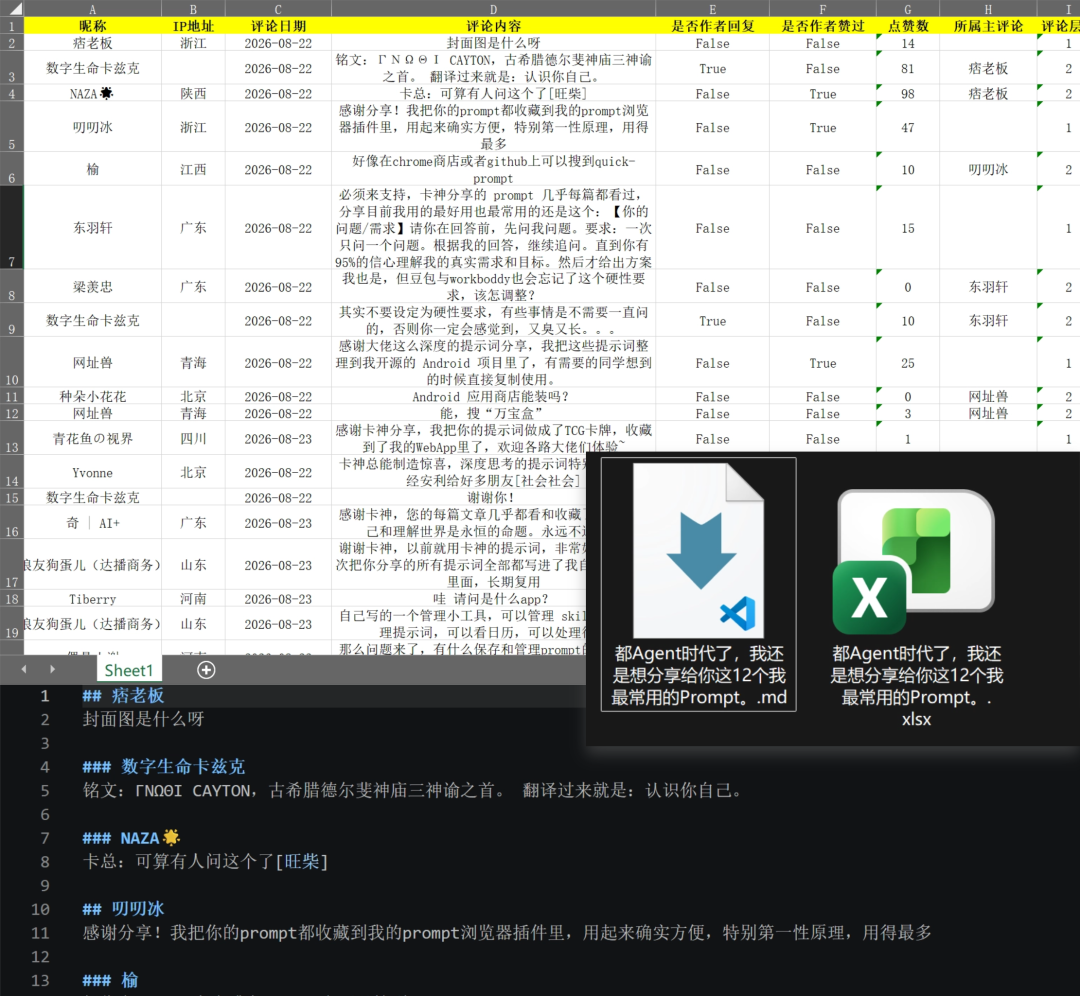
Task: Add a new sheet with plus icon
Action: click(x=206, y=670)
